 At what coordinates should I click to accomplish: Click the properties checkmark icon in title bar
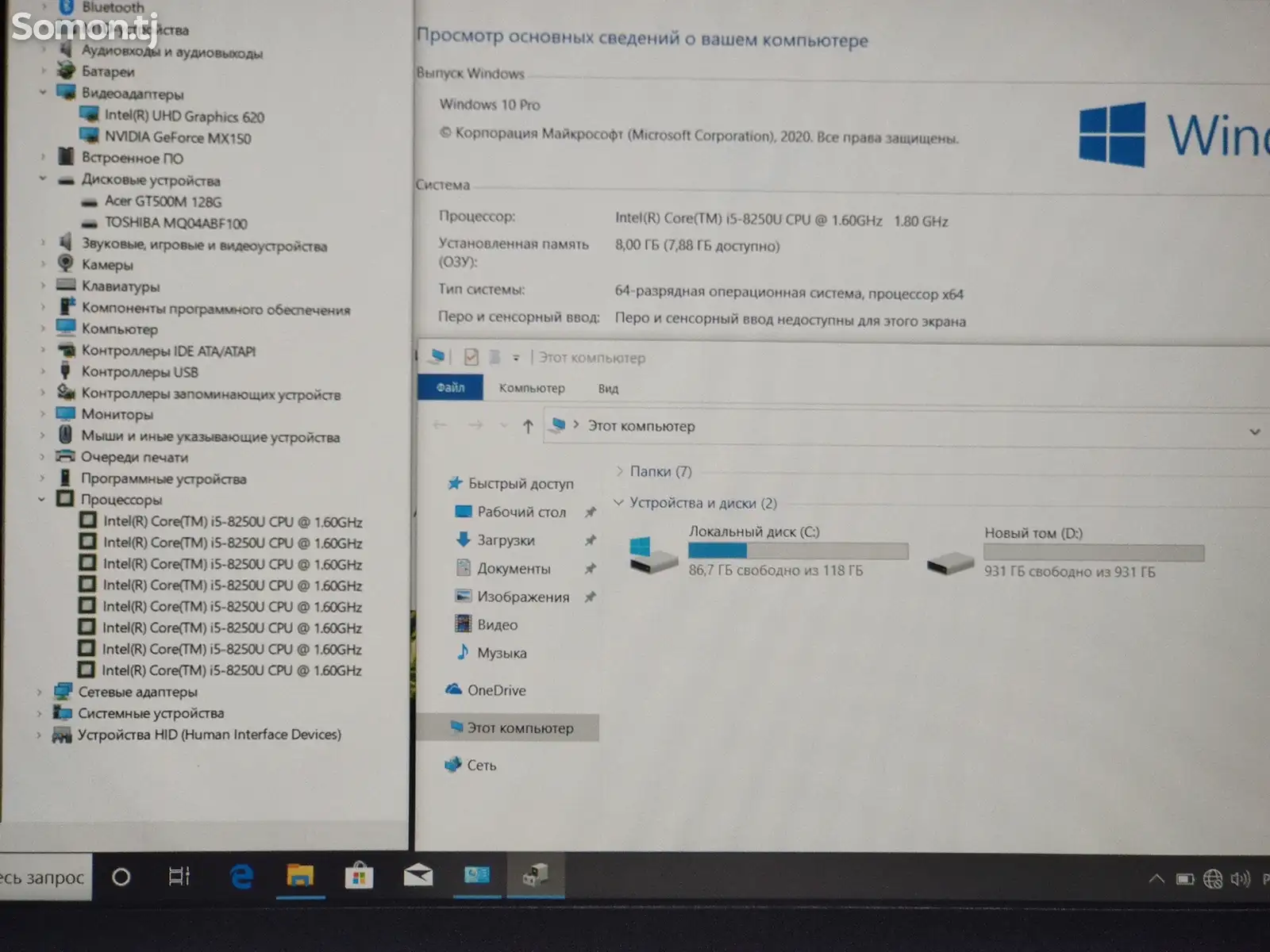coord(471,357)
